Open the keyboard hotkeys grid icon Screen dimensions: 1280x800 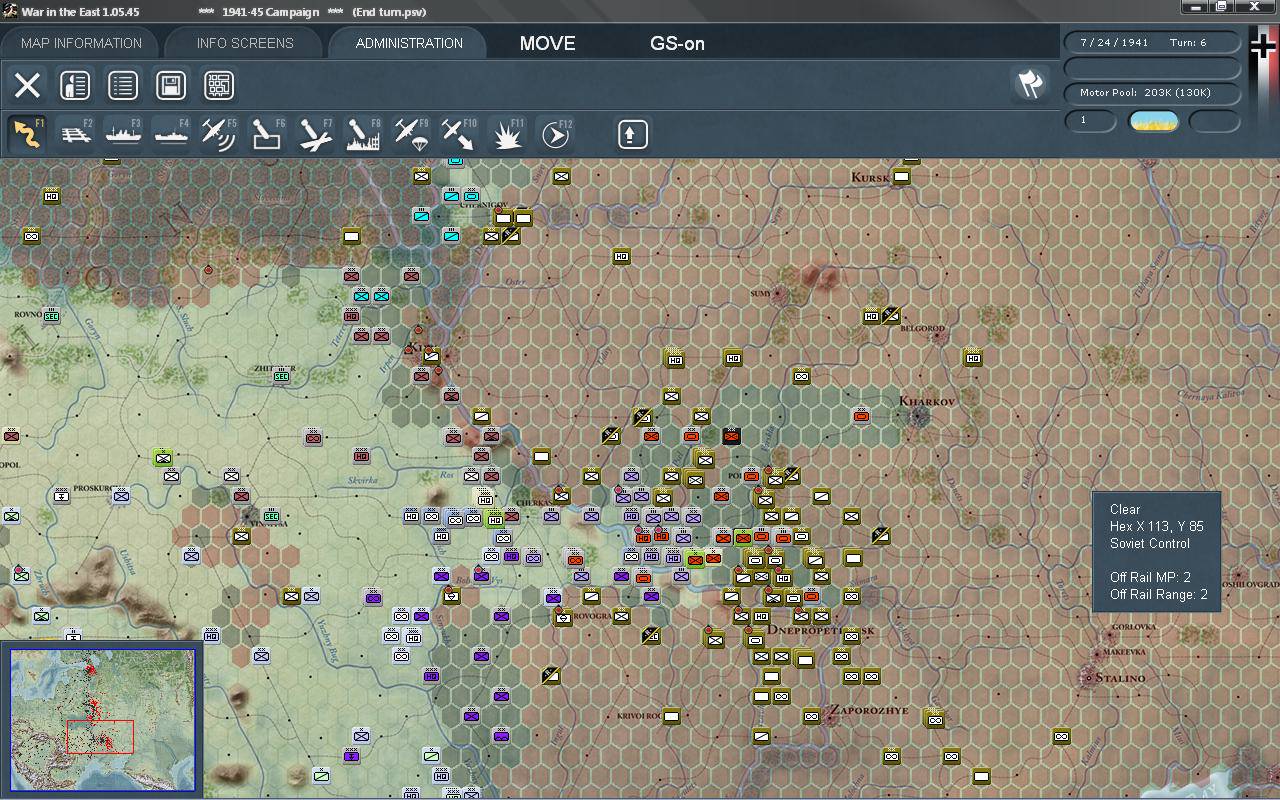click(219, 85)
